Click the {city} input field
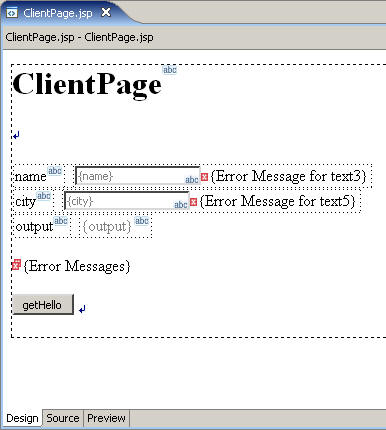Image resolution: width=386 pixels, height=430 pixels. 127,201
